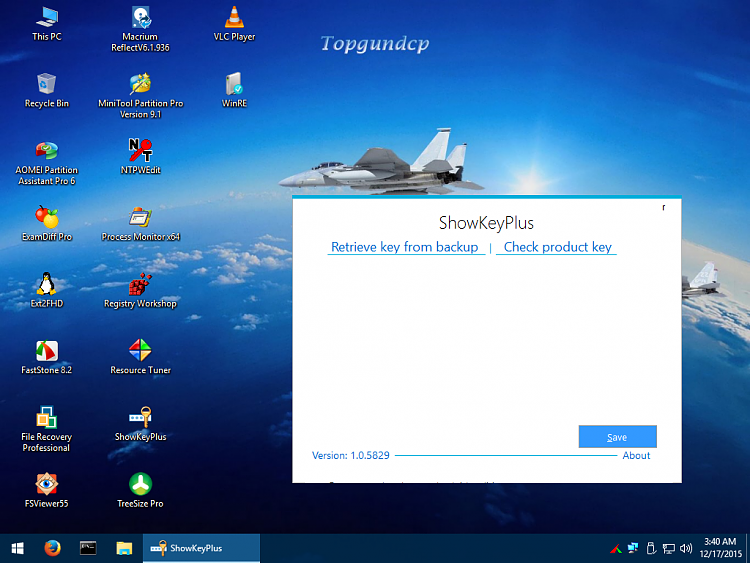Launch File Recovery Professional
Viewport: 750px width, 563px height.
pyautogui.click(x=46, y=429)
